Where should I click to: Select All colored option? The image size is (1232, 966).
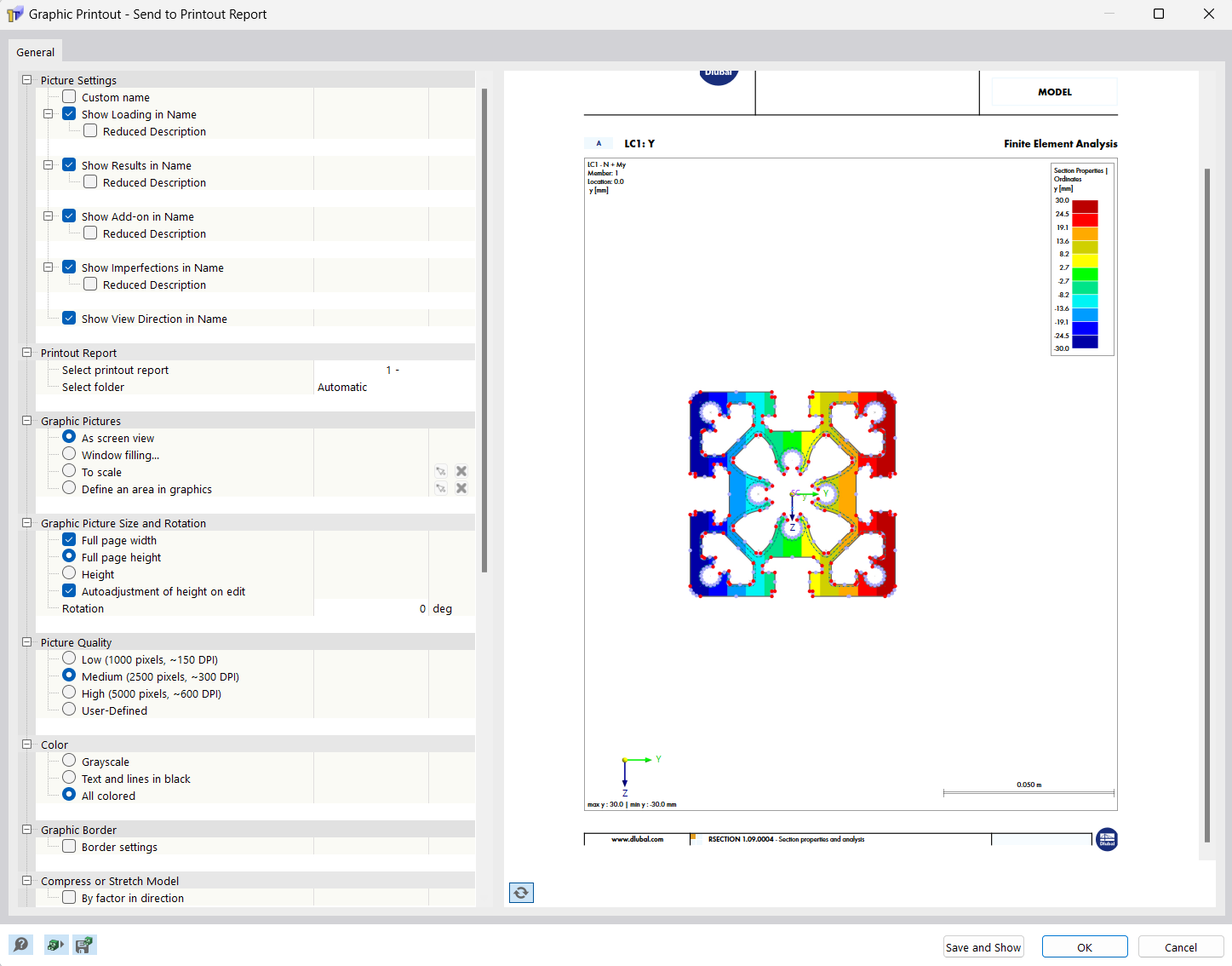coord(69,794)
